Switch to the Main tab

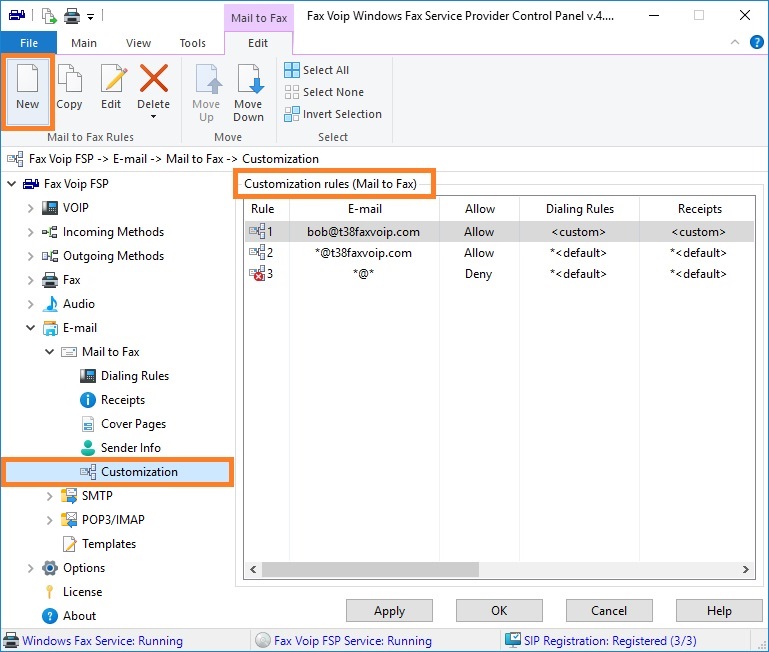(x=84, y=43)
